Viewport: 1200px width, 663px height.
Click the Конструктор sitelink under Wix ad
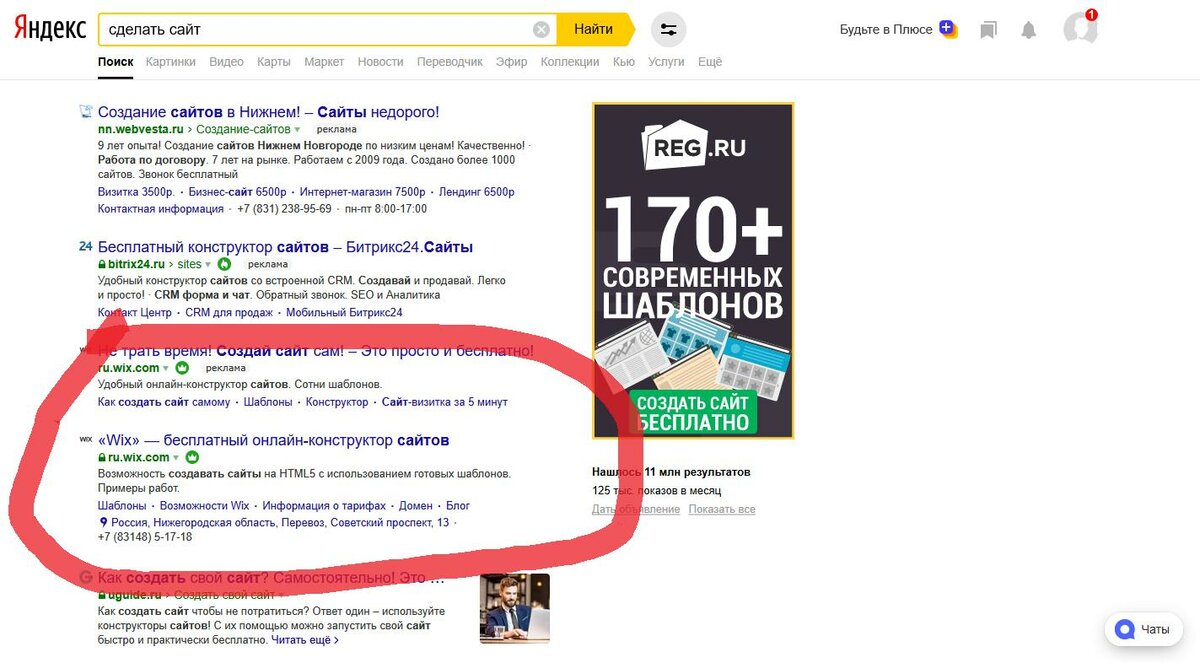337,402
